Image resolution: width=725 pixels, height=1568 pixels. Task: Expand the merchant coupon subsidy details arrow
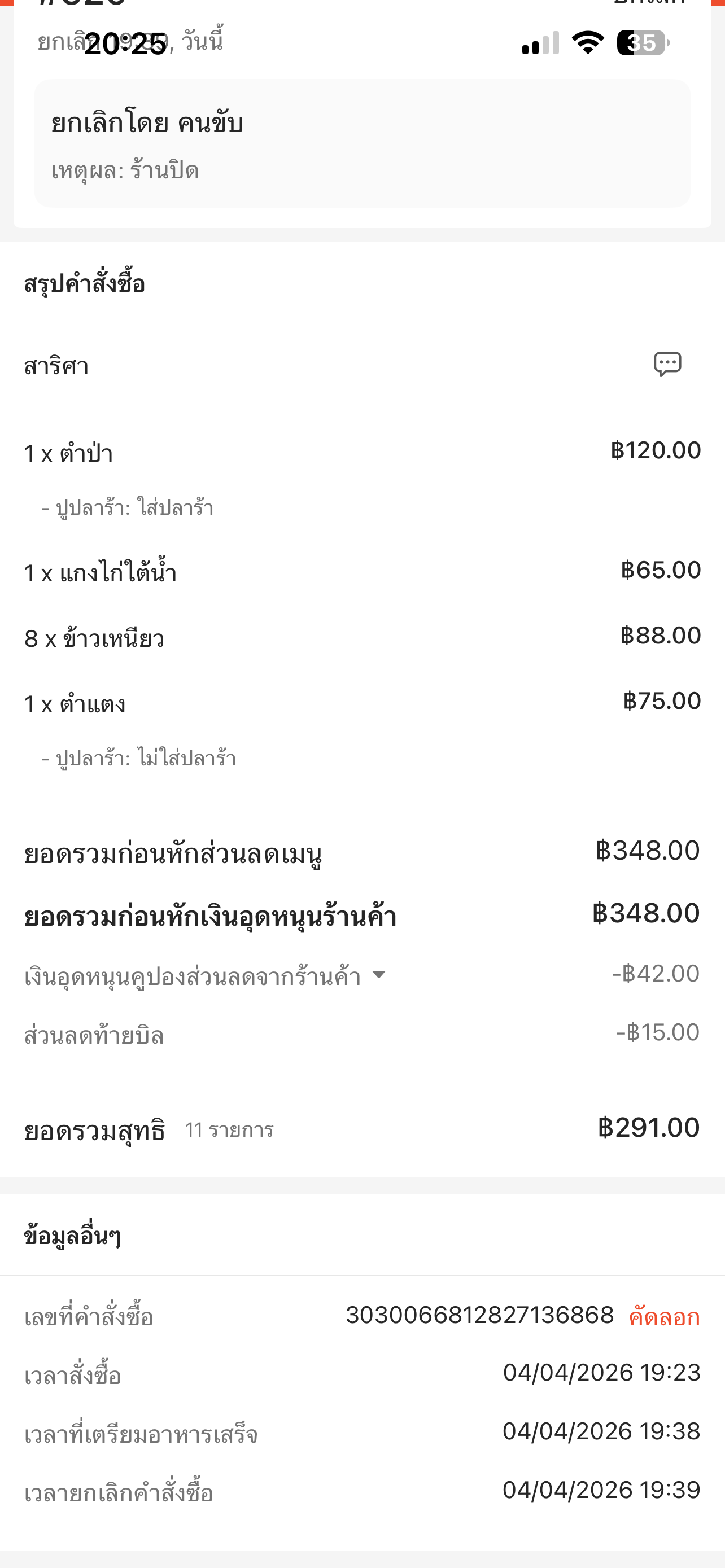379,975
